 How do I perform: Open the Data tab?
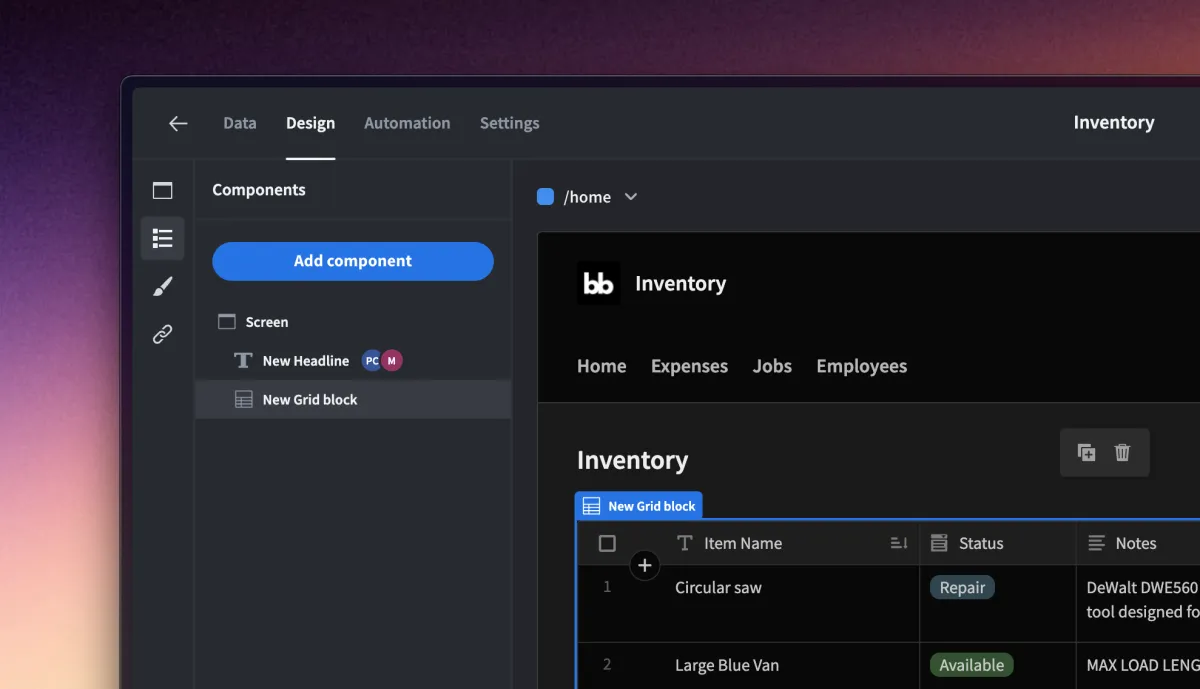pos(239,123)
